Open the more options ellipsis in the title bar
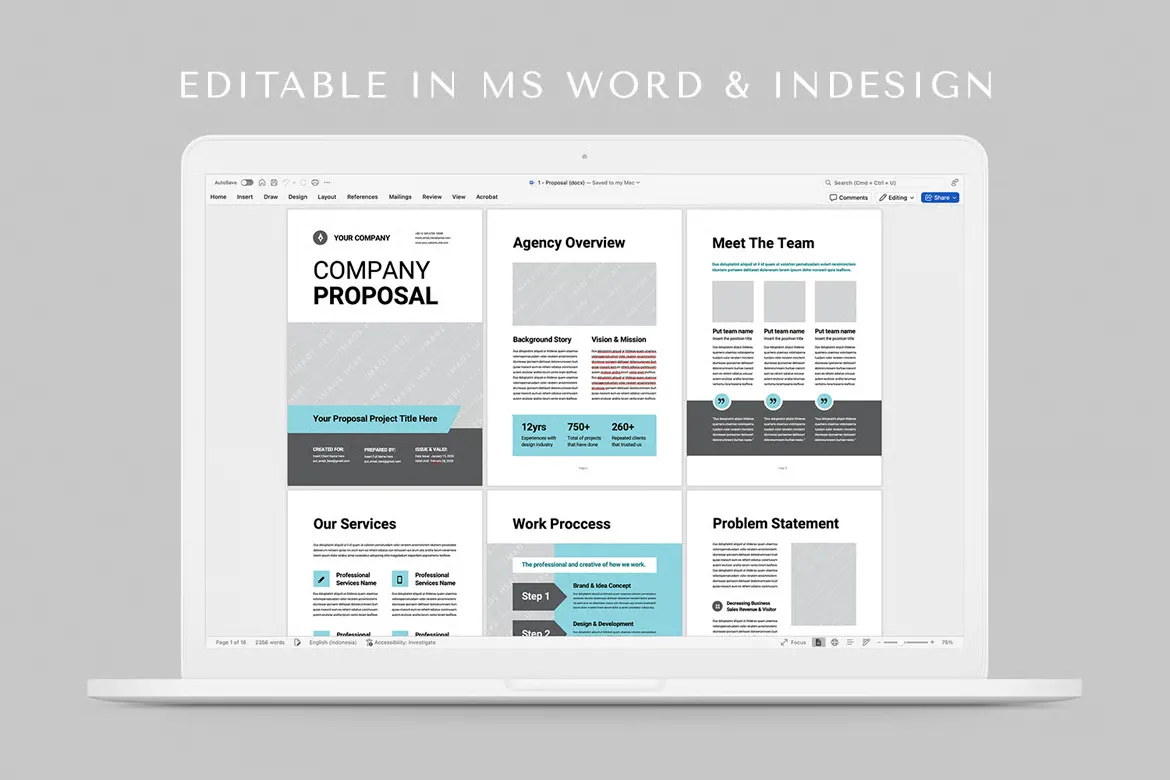1170x780 pixels. 327,182
